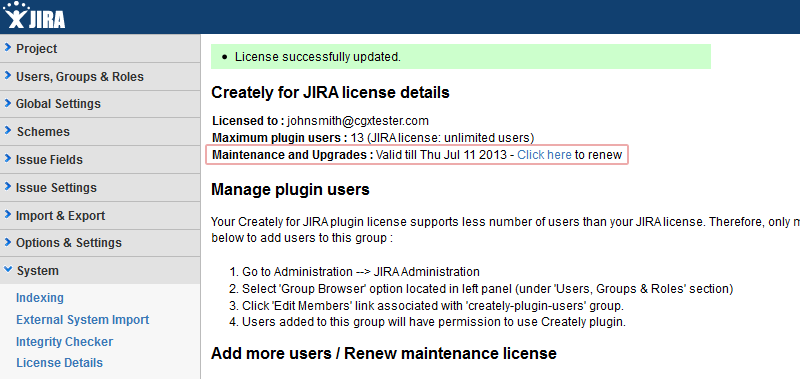
Task: Click the step mentioning 'Edit Members' link
Action: point(433,306)
